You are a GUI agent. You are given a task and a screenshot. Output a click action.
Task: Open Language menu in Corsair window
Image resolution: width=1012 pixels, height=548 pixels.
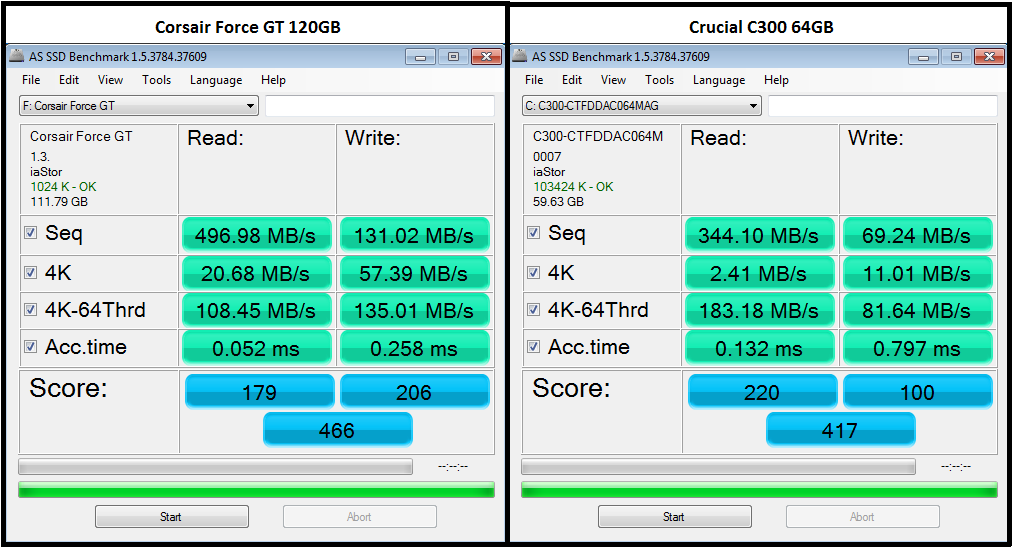[216, 80]
